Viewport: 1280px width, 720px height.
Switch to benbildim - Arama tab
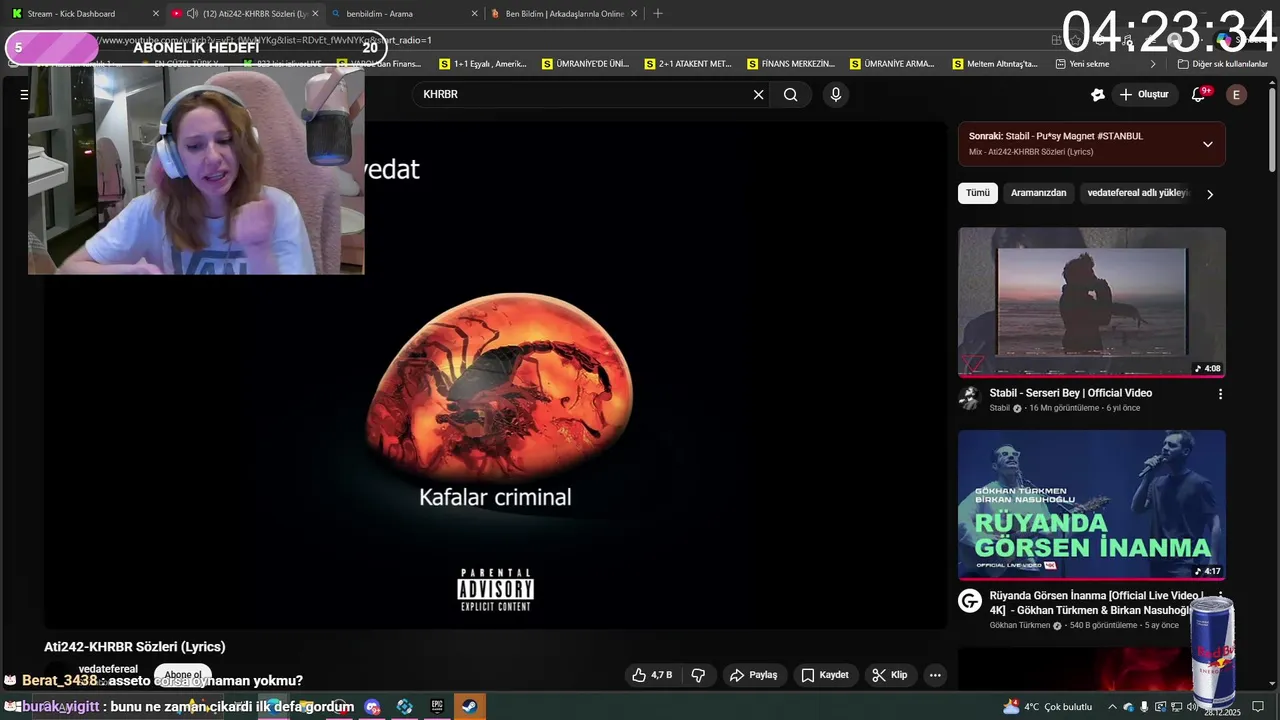(x=404, y=14)
